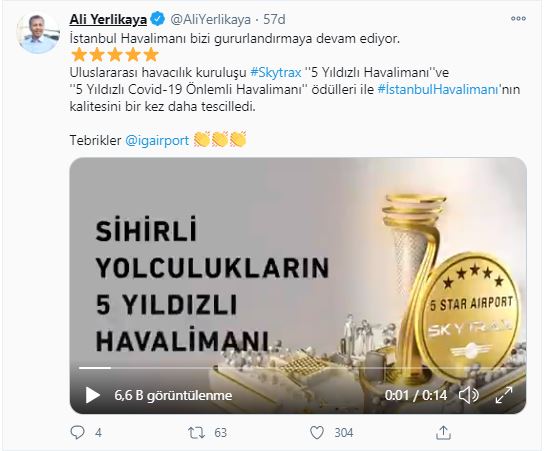Click the share upload icon

443,432
